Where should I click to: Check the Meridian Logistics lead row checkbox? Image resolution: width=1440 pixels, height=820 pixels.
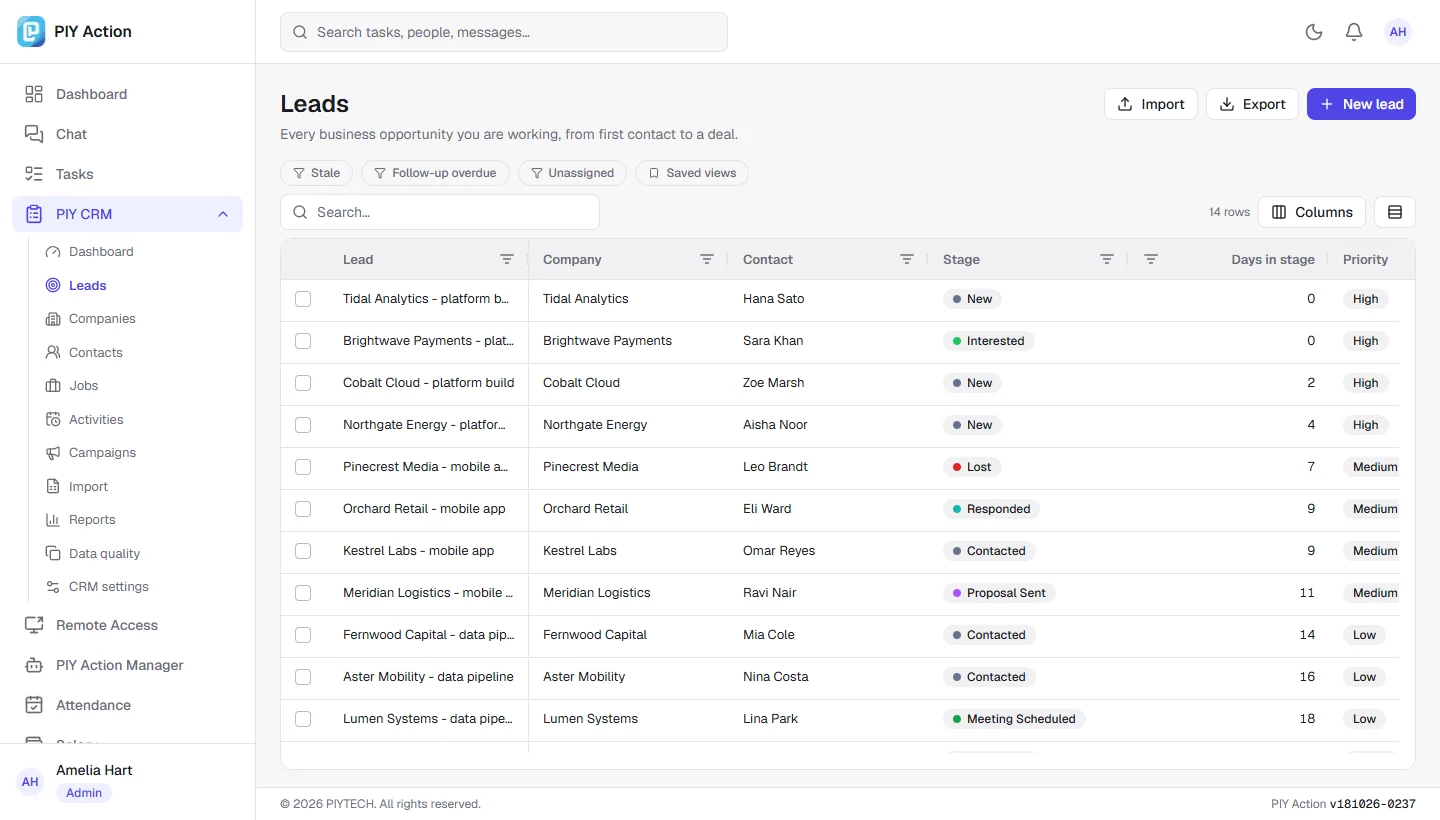[x=303, y=593]
